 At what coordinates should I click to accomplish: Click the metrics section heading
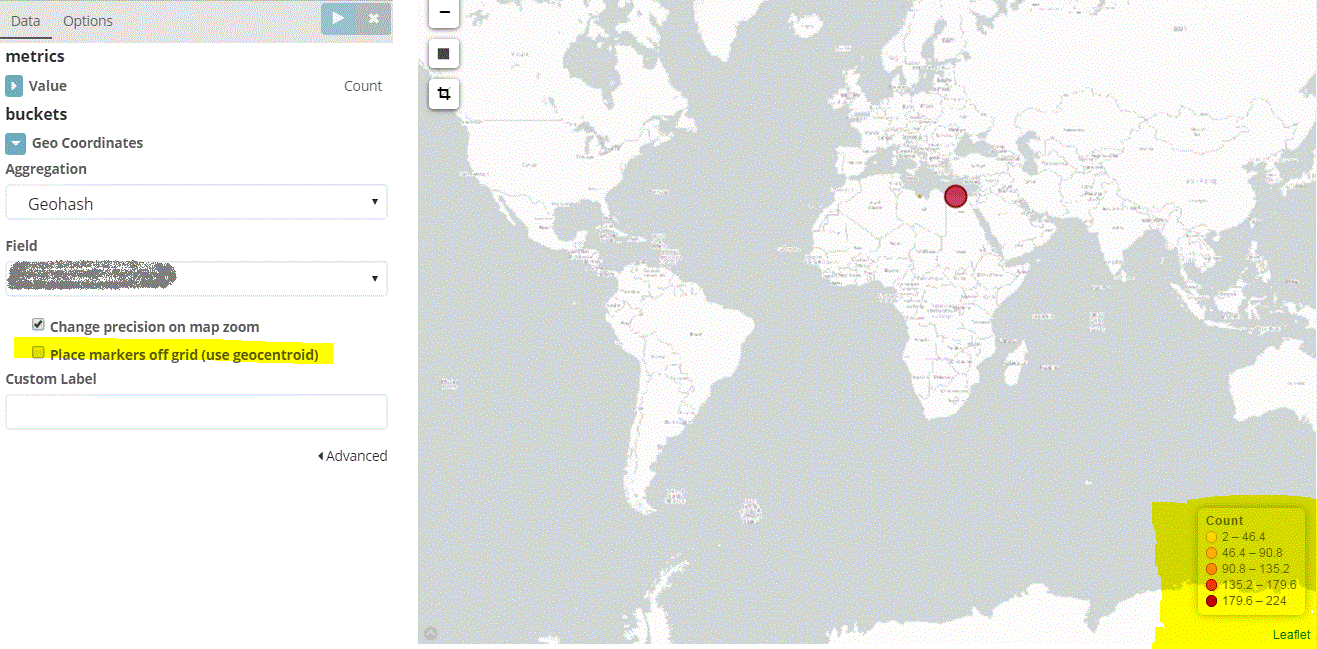tap(35, 56)
